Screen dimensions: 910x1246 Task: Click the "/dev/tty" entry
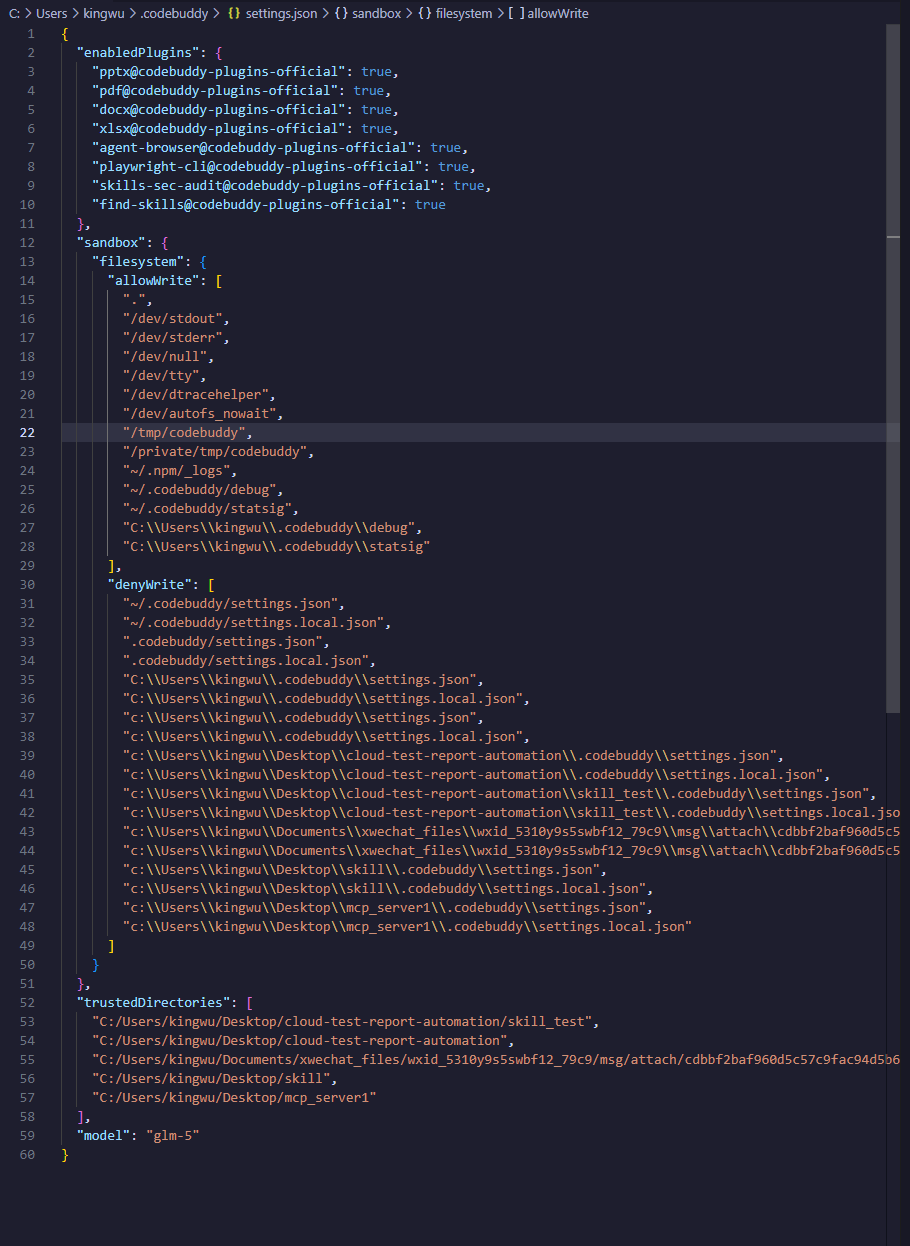tap(161, 375)
